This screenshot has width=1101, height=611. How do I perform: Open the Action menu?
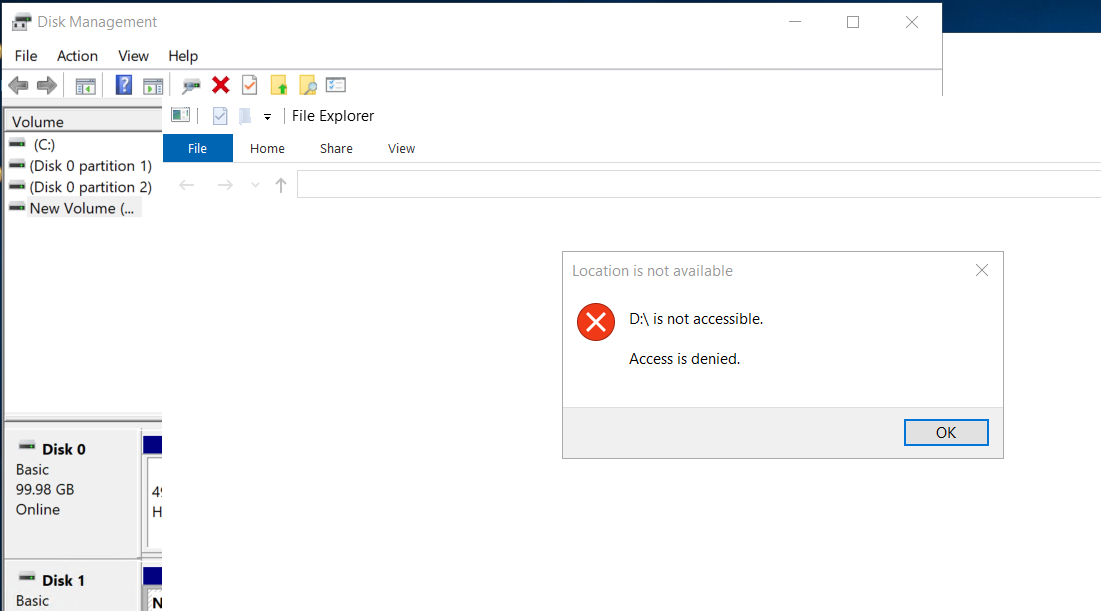(77, 56)
